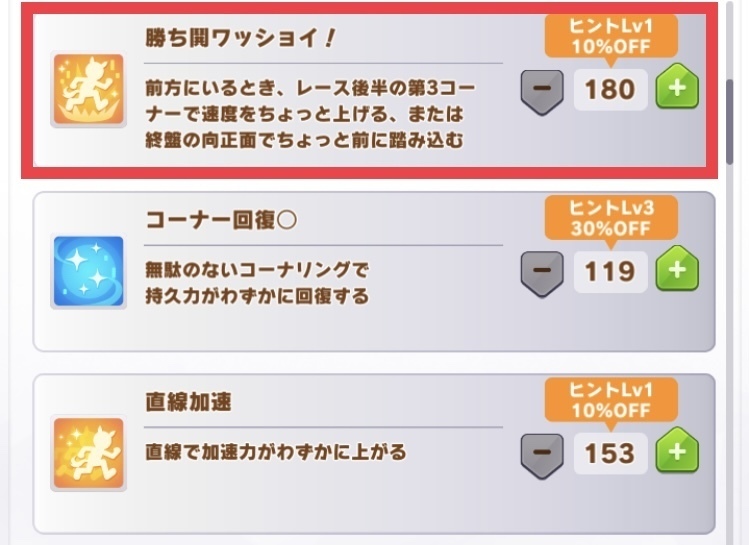Click the skill list vertical scrollbar
Viewport: 749px width, 545px height.
(x=729, y=122)
